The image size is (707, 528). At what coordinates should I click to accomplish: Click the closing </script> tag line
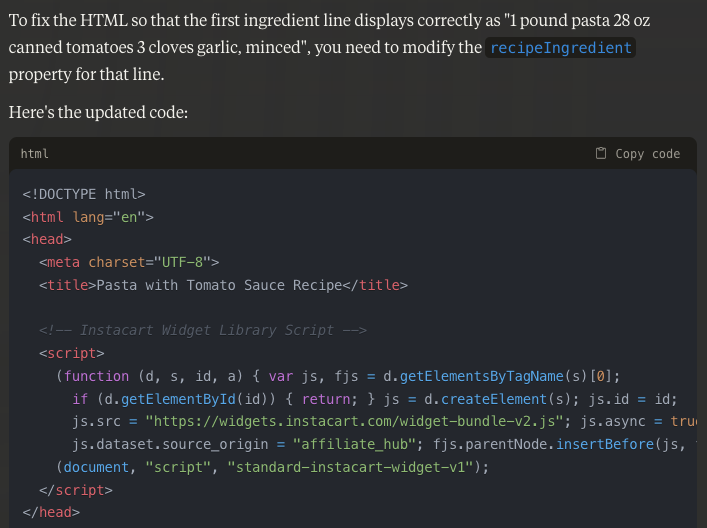point(76,490)
